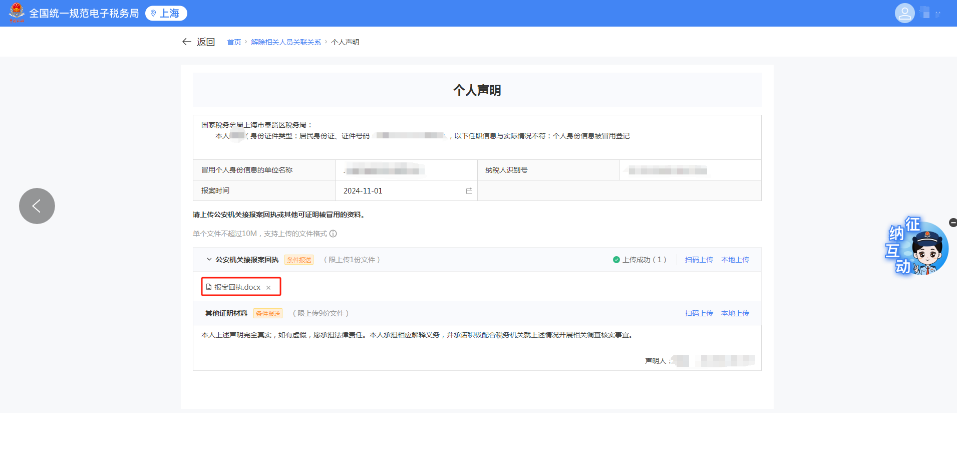
Task: Click 本地上传 for 其他证明材料
Action: [x=735, y=313]
